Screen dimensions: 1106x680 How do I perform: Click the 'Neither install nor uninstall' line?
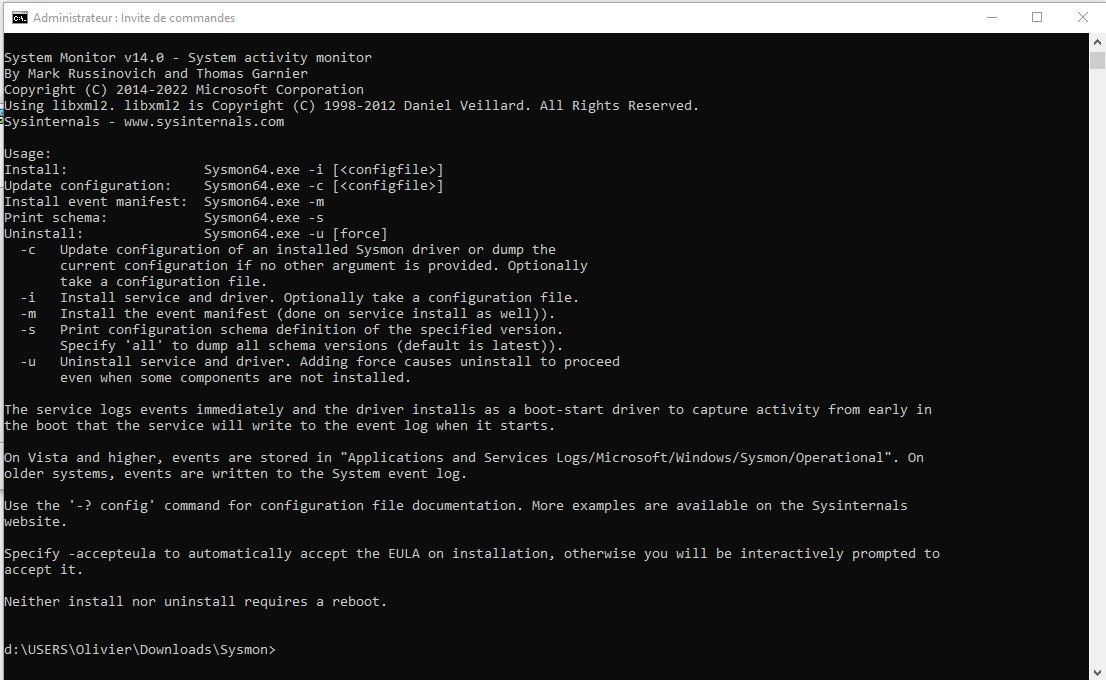[x=195, y=602]
